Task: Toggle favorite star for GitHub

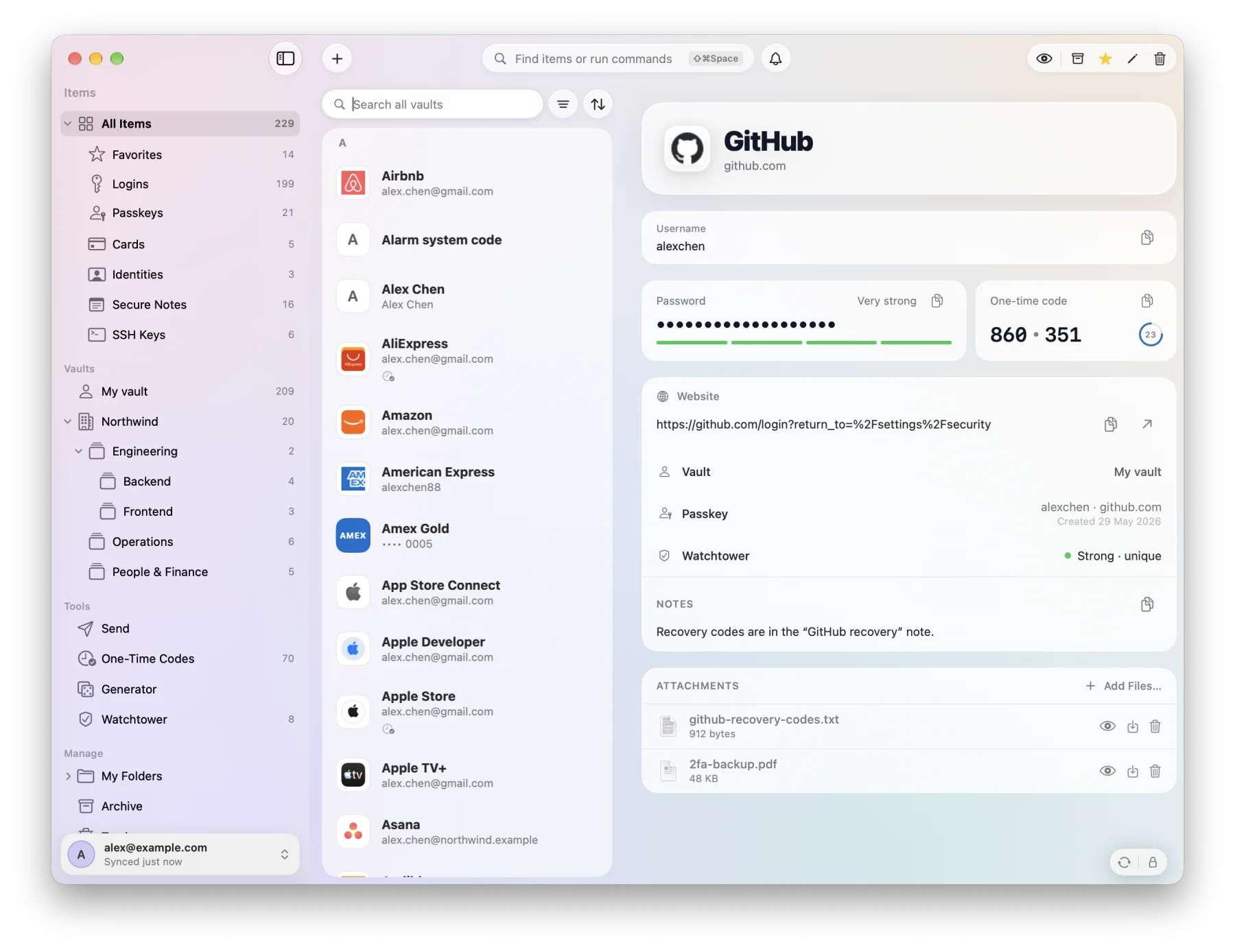Action: click(1105, 59)
